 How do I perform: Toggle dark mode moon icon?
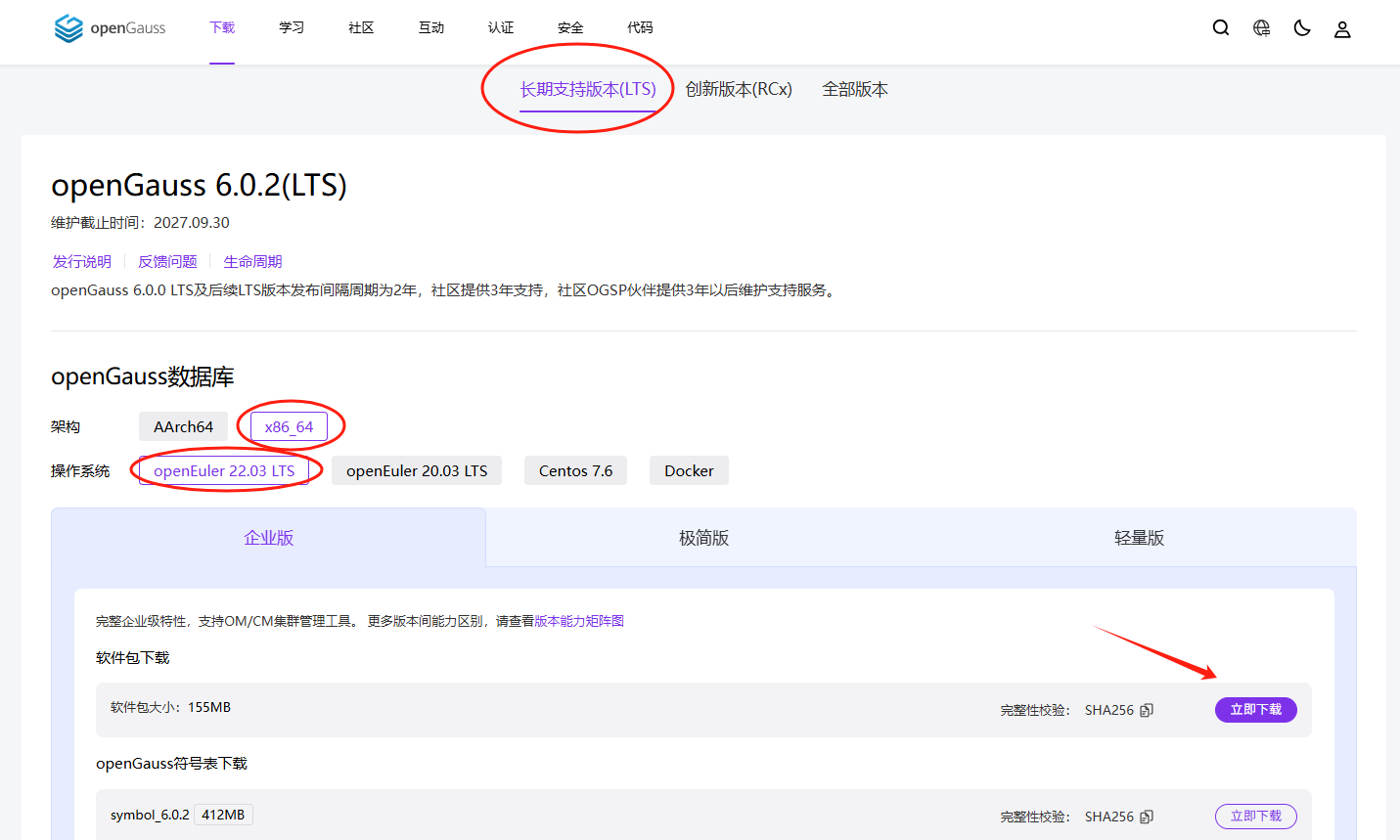(x=1302, y=28)
